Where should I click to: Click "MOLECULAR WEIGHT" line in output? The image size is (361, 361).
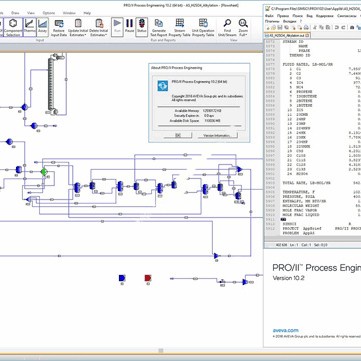(x=301, y=206)
